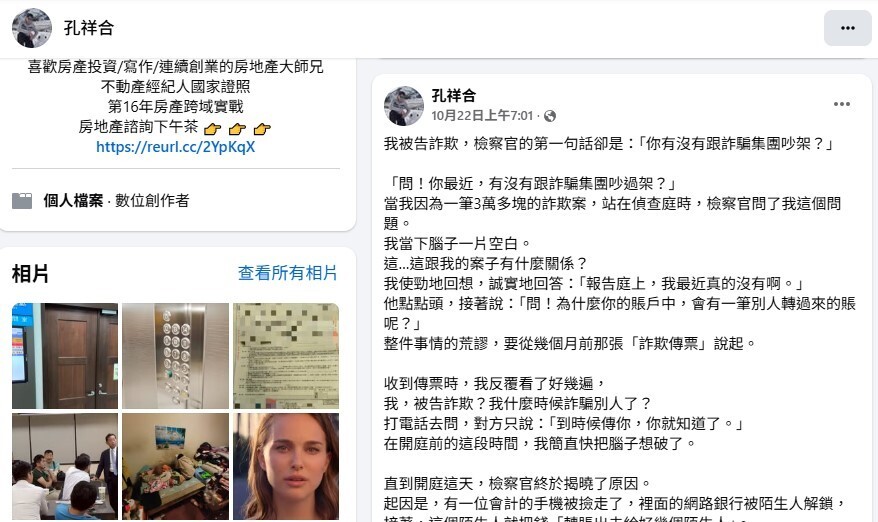Click the personal profile folder icon
The image size is (878, 522).
(22, 201)
